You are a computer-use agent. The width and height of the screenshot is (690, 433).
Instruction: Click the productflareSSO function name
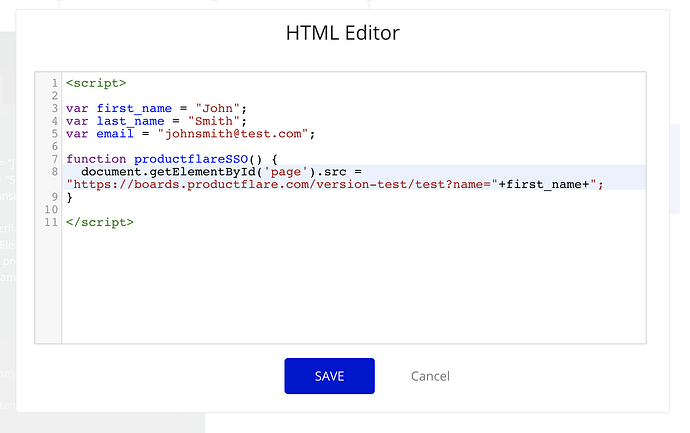point(191,159)
